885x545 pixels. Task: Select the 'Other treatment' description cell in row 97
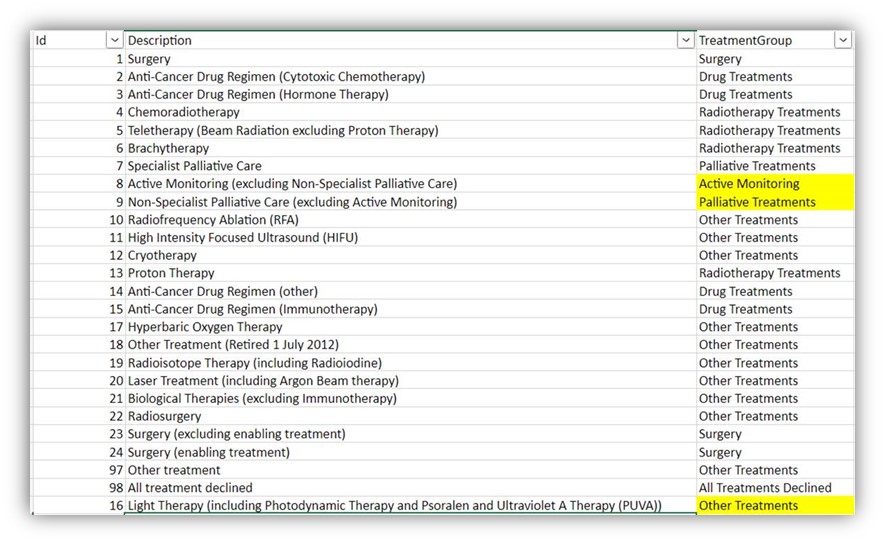click(410, 470)
